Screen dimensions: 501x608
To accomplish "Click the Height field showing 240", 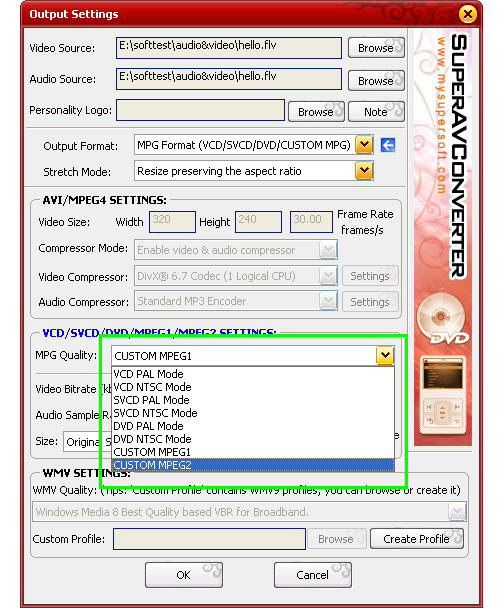I will coord(258,222).
